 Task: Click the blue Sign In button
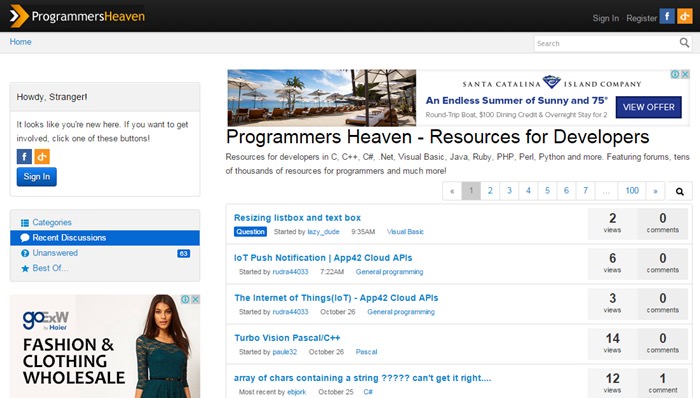pyautogui.click(x=37, y=177)
